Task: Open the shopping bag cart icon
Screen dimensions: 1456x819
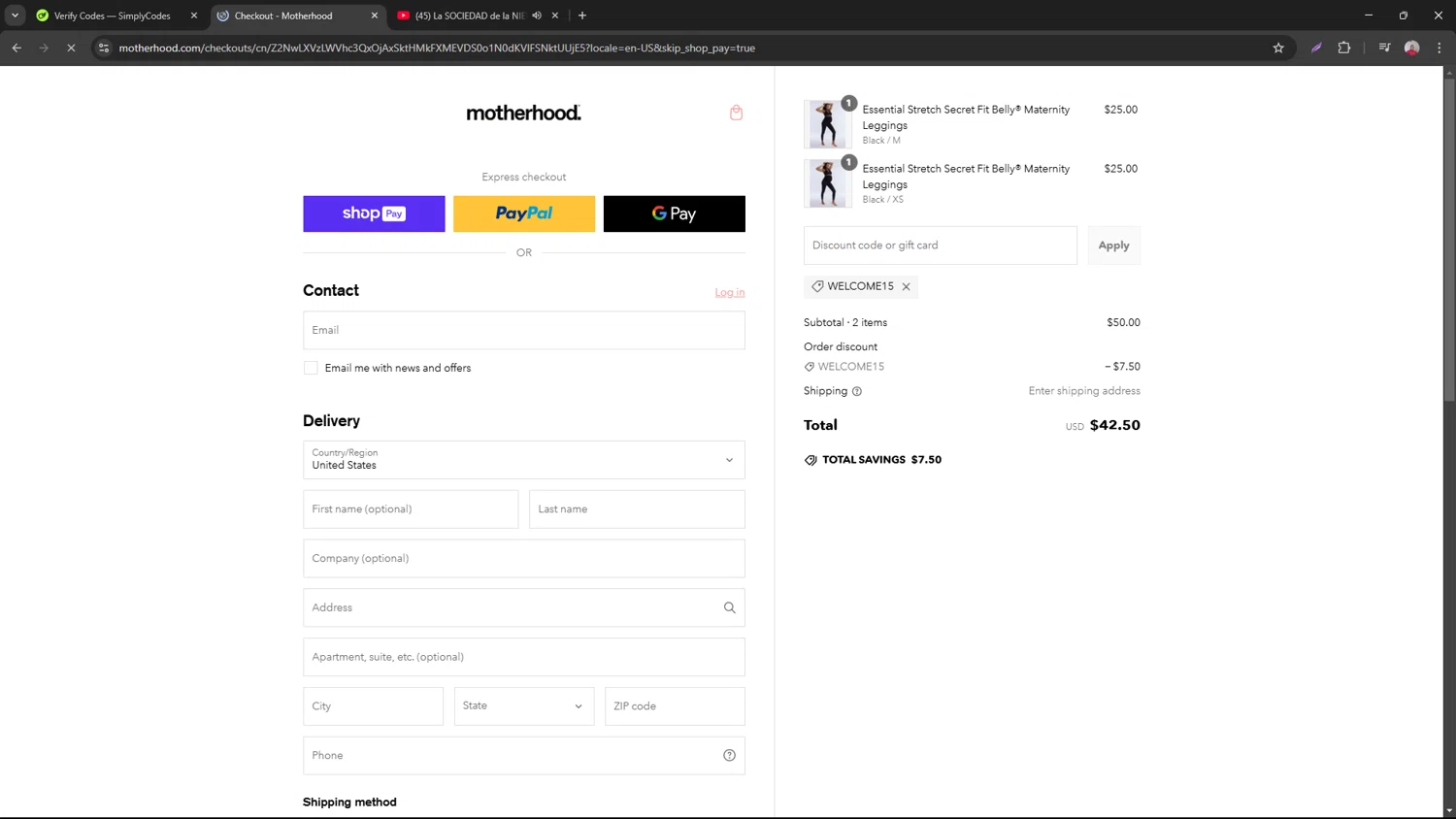Action: point(736,113)
